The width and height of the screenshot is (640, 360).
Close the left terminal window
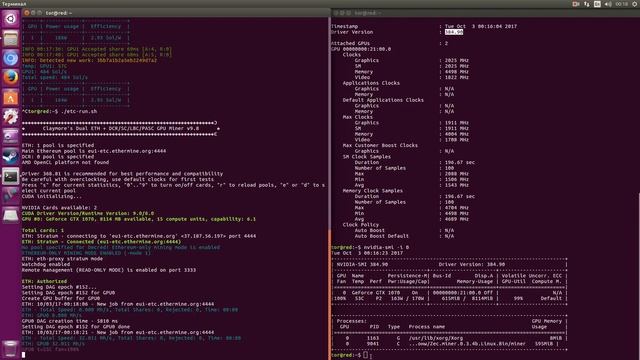[27, 13]
